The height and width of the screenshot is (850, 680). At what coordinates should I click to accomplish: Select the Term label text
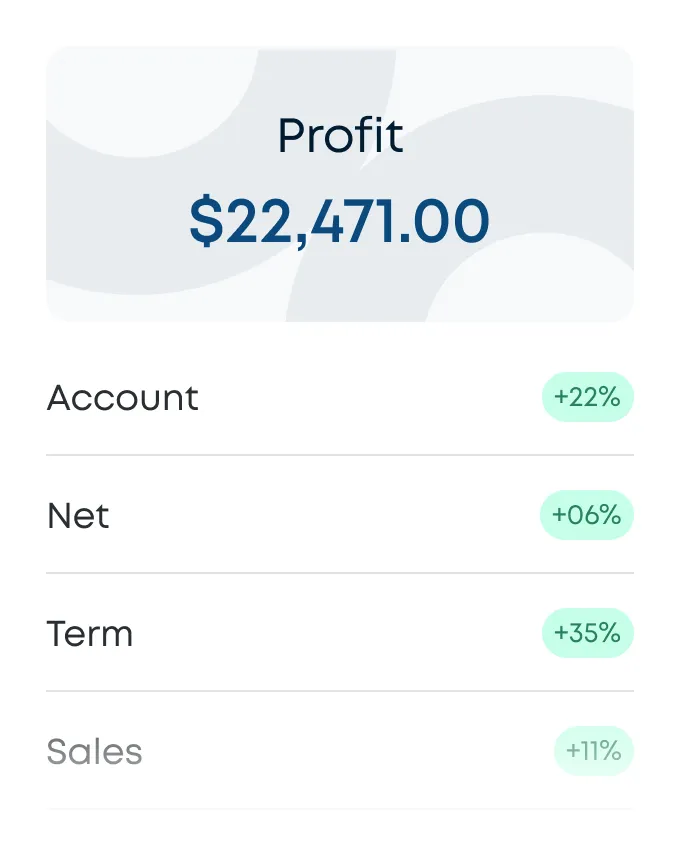[x=90, y=633]
